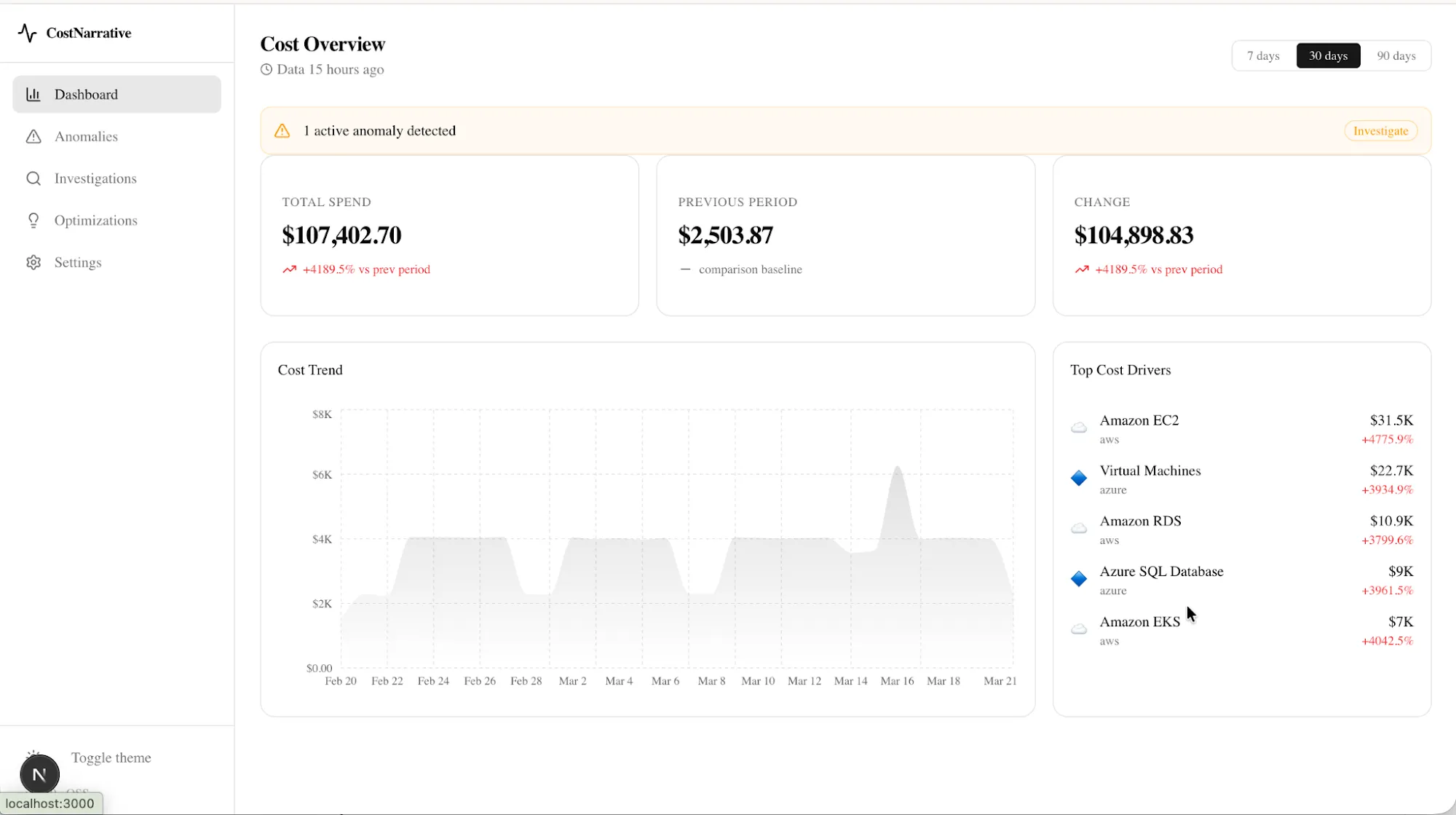Click the Optimizations lightbulb icon
1456x815 pixels.
pos(33,221)
